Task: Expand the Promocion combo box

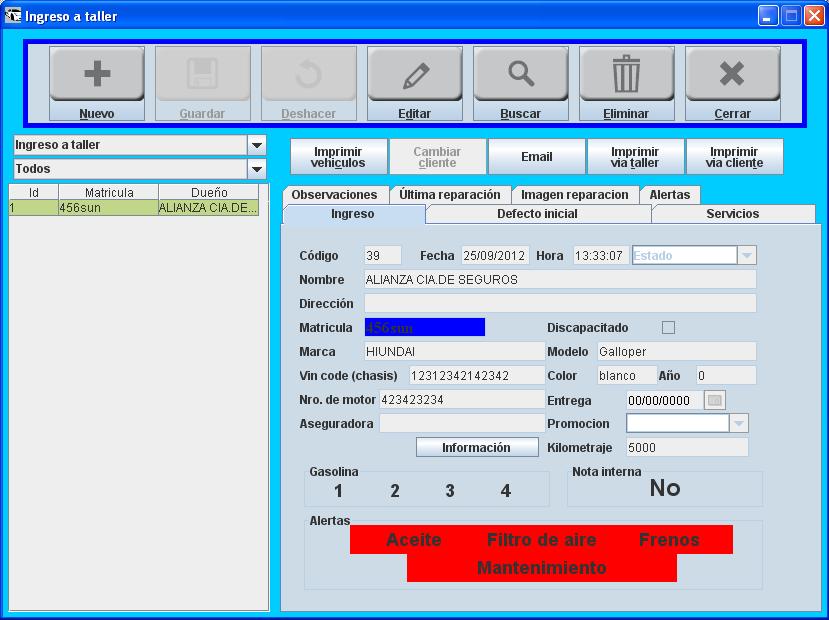Action: tap(739, 424)
